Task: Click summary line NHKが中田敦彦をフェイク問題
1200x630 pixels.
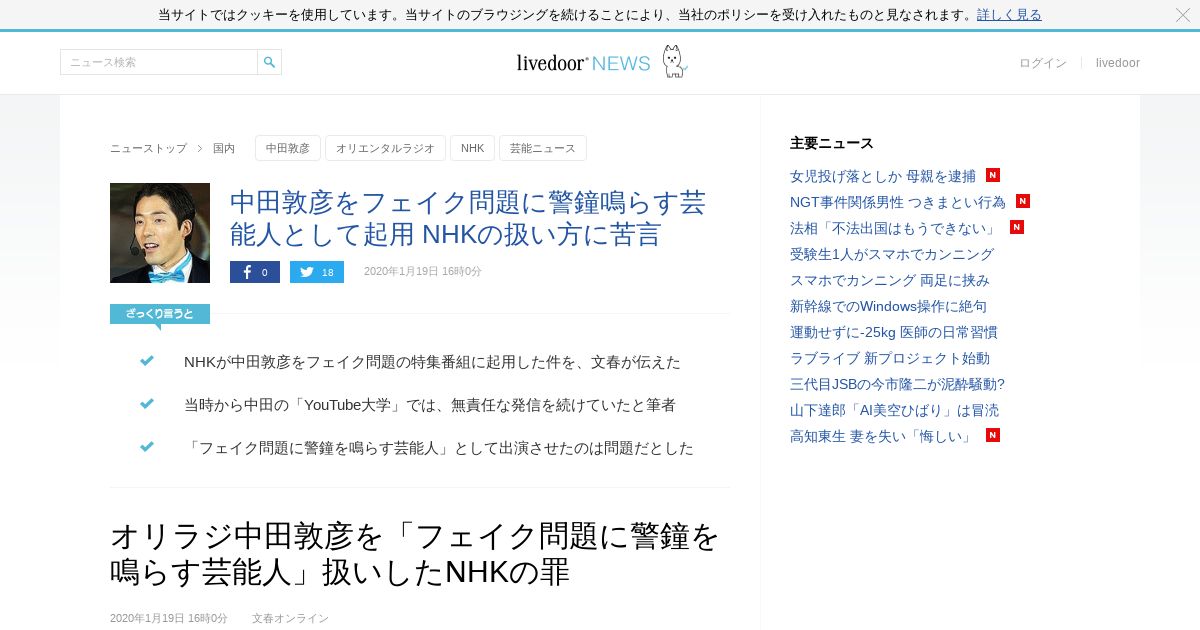Action: tap(432, 362)
